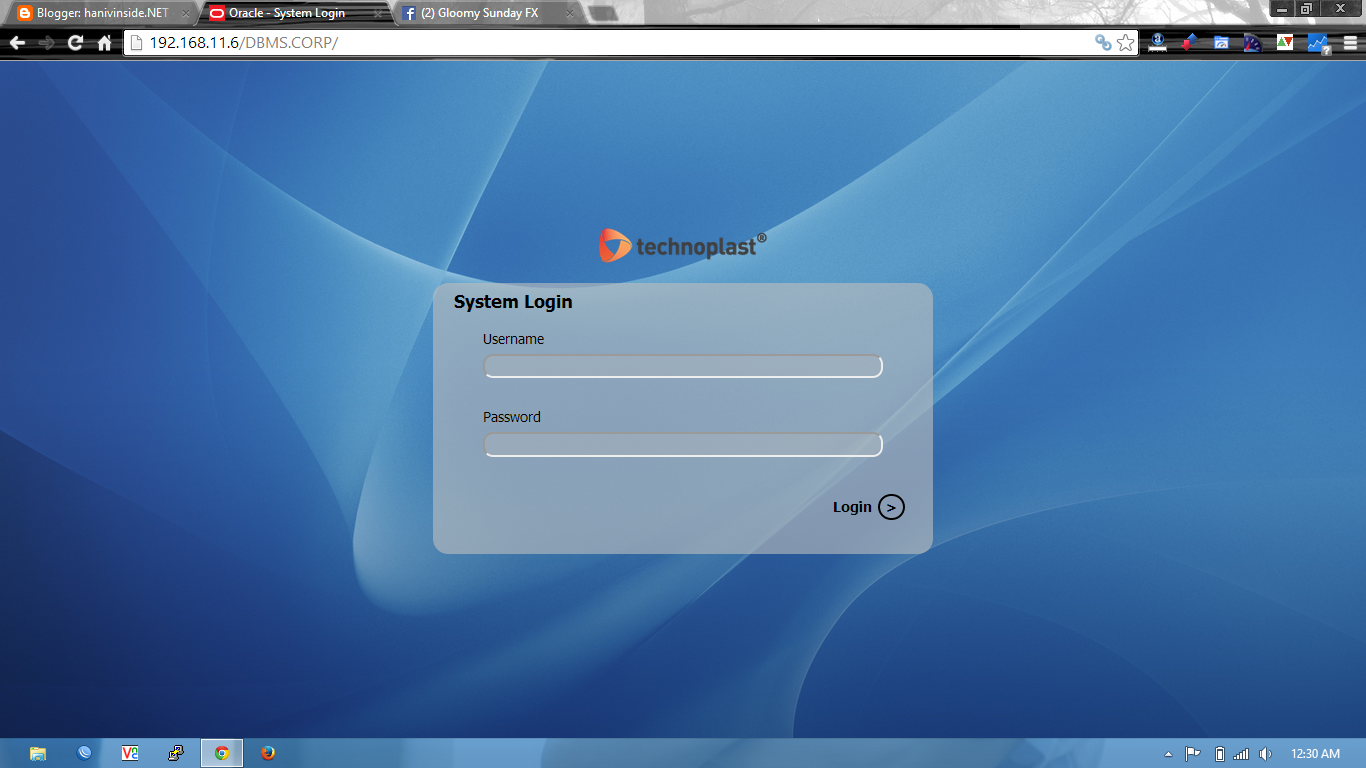Launch Firefox from the taskbar

(x=268, y=753)
